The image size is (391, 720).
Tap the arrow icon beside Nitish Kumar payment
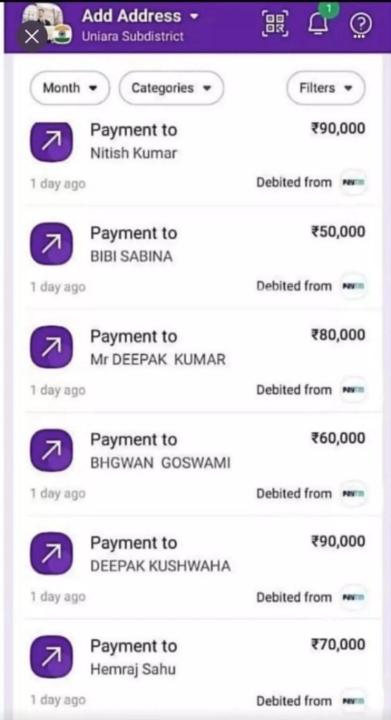tap(51, 142)
